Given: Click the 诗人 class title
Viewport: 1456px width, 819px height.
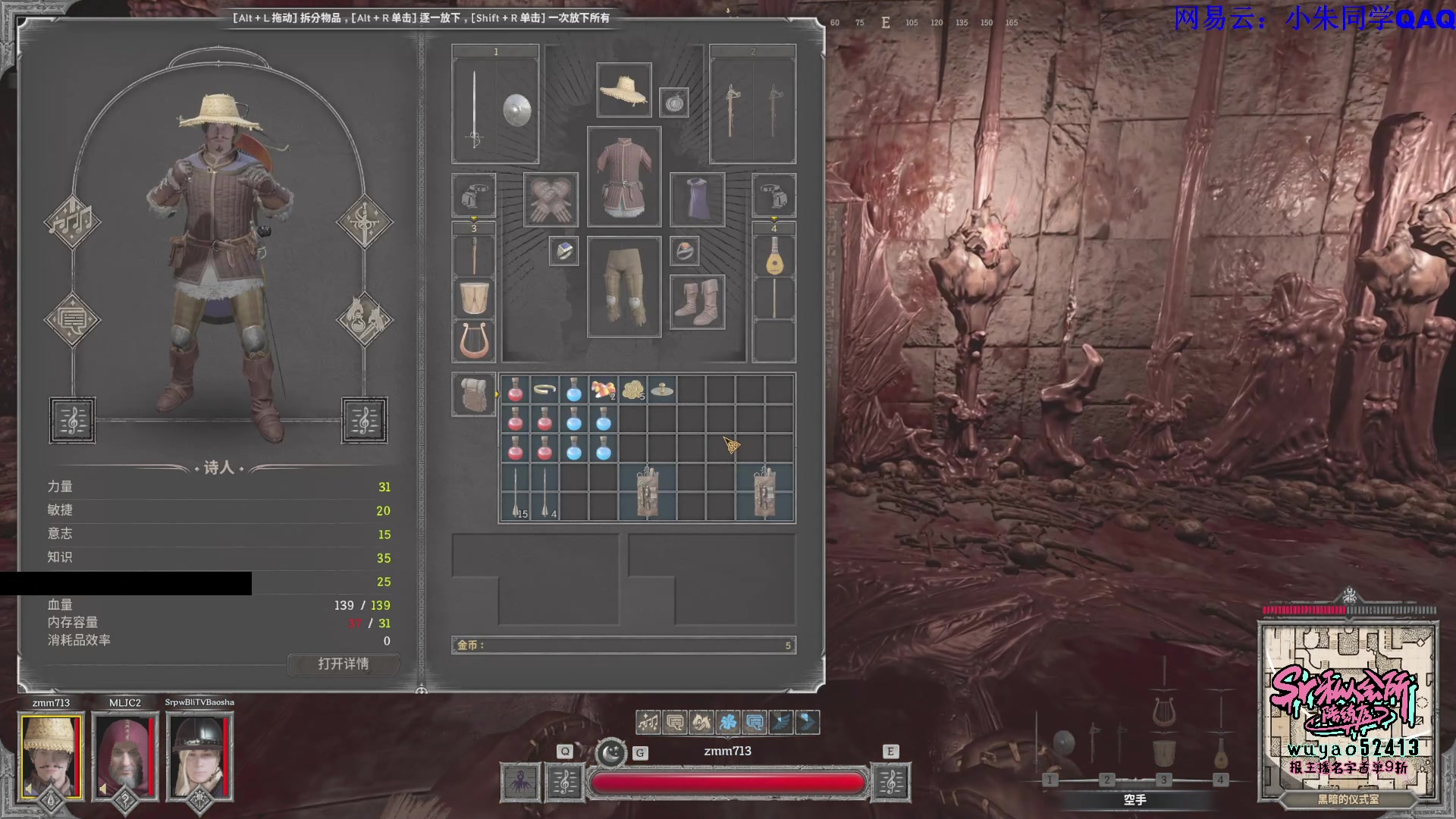Looking at the screenshot, I should click(x=218, y=468).
